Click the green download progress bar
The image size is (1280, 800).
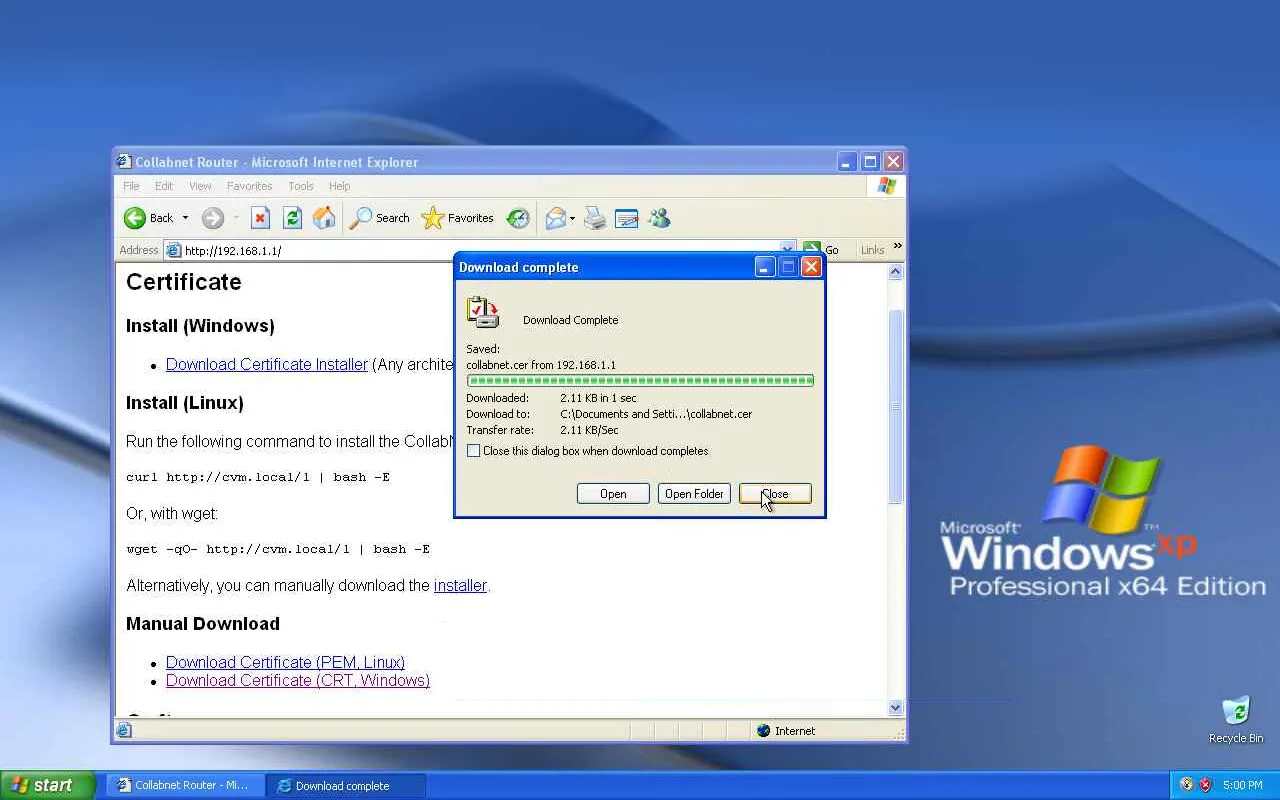(640, 380)
